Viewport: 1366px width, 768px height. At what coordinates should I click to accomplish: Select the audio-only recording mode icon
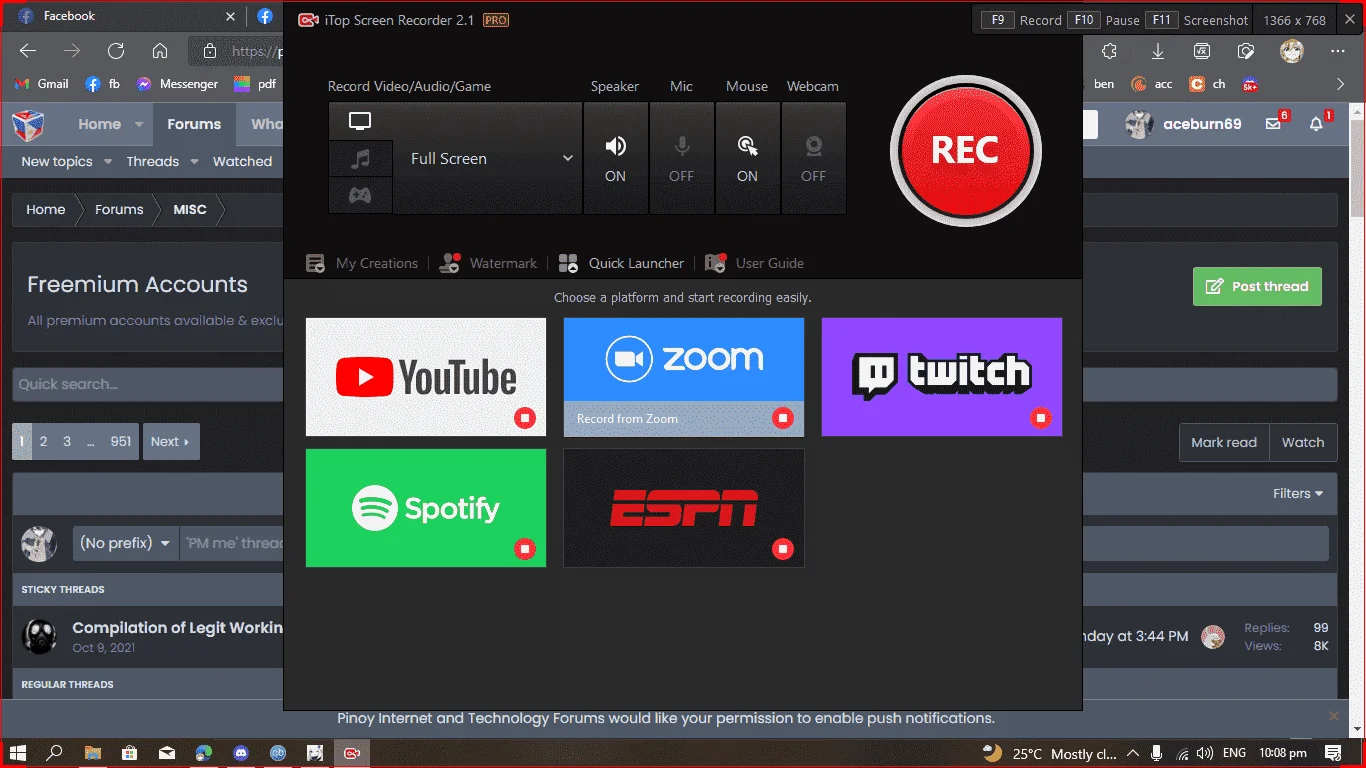360,159
